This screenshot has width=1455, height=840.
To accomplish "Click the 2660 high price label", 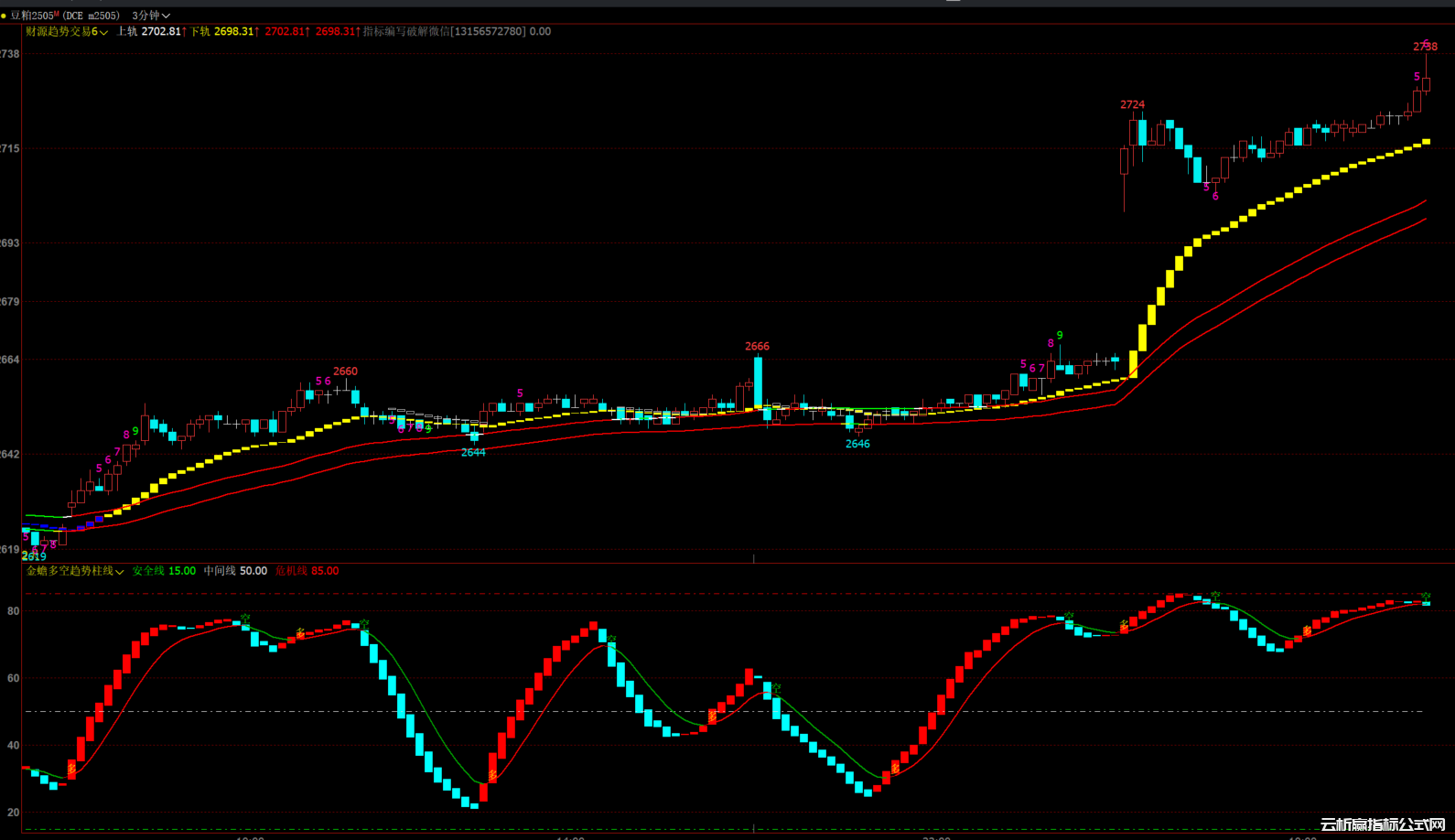I will pyautogui.click(x=345, y=372).
